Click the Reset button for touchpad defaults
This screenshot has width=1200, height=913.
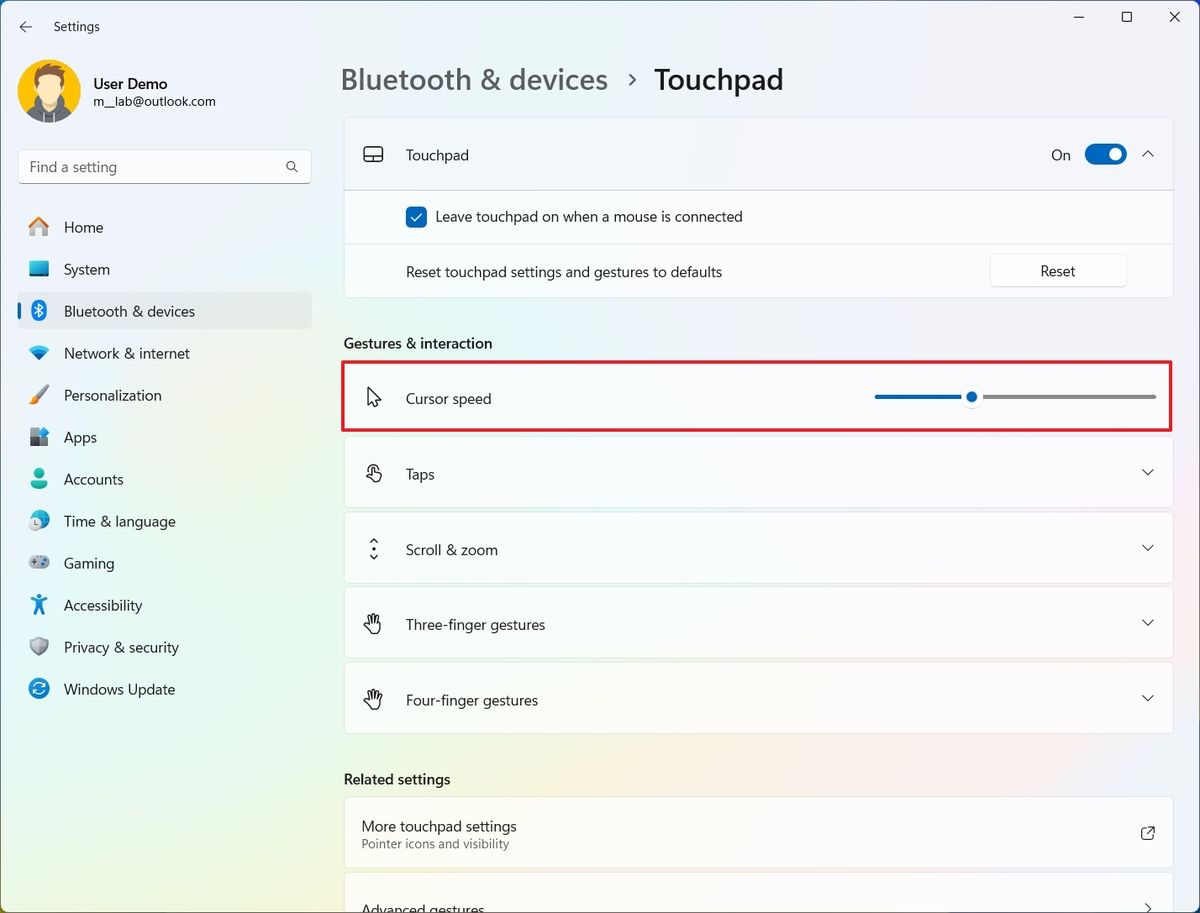coord(1057,270)
